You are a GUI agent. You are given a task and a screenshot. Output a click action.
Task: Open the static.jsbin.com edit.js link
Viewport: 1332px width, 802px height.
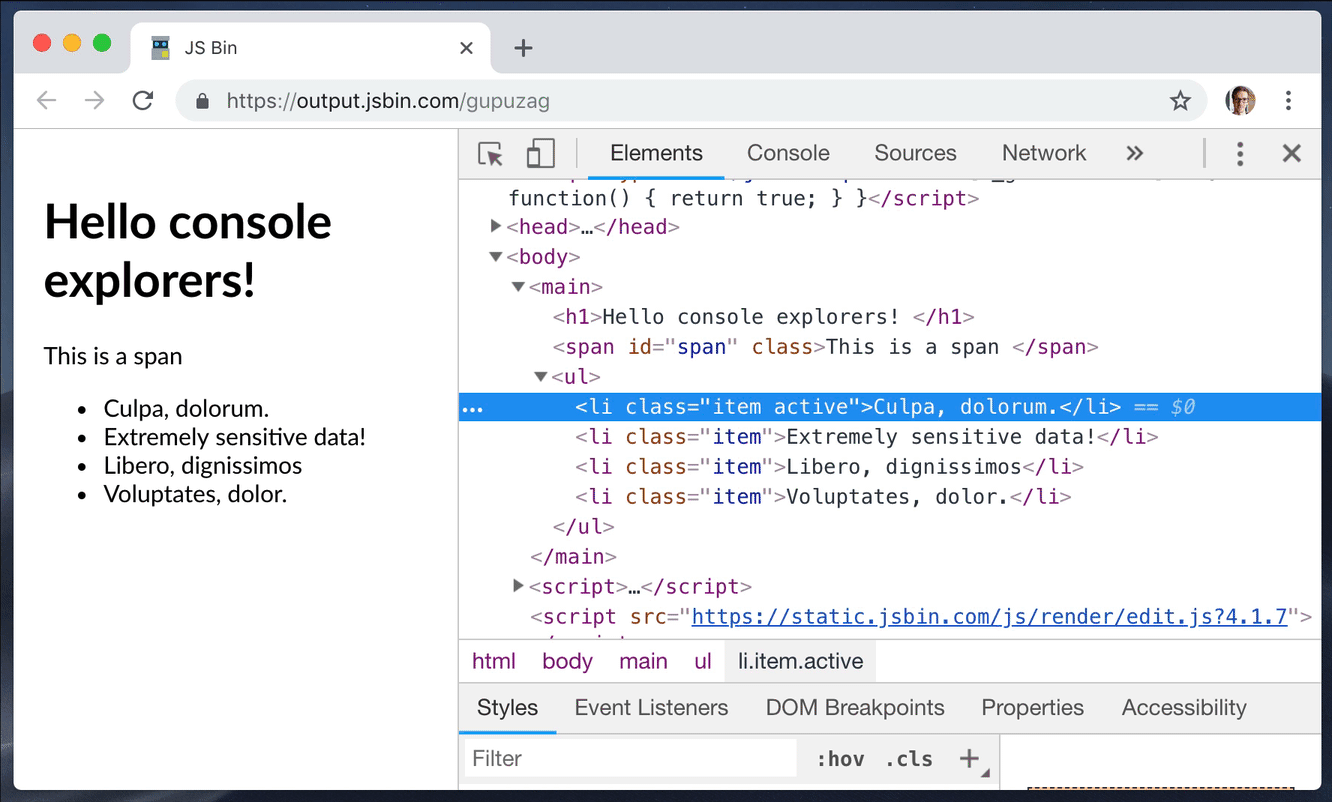tap(988, 616)
